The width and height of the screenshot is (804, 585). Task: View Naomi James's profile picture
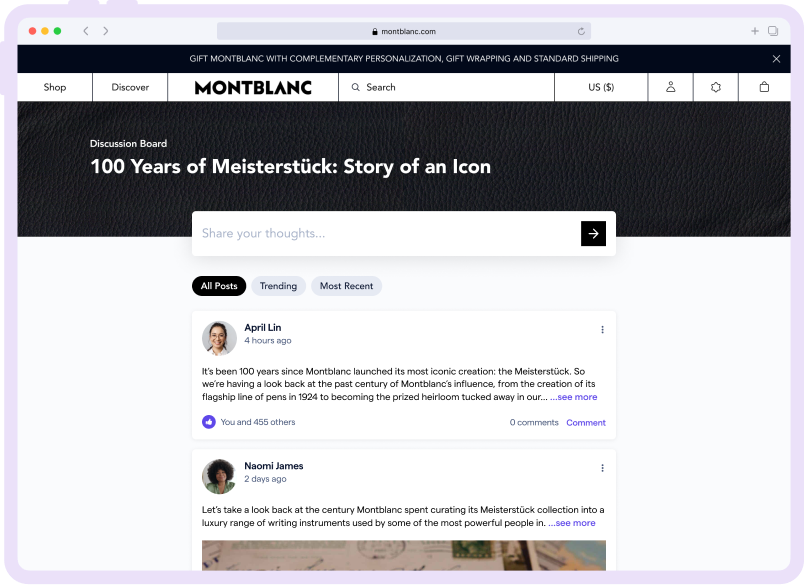(x=219, y=477)
